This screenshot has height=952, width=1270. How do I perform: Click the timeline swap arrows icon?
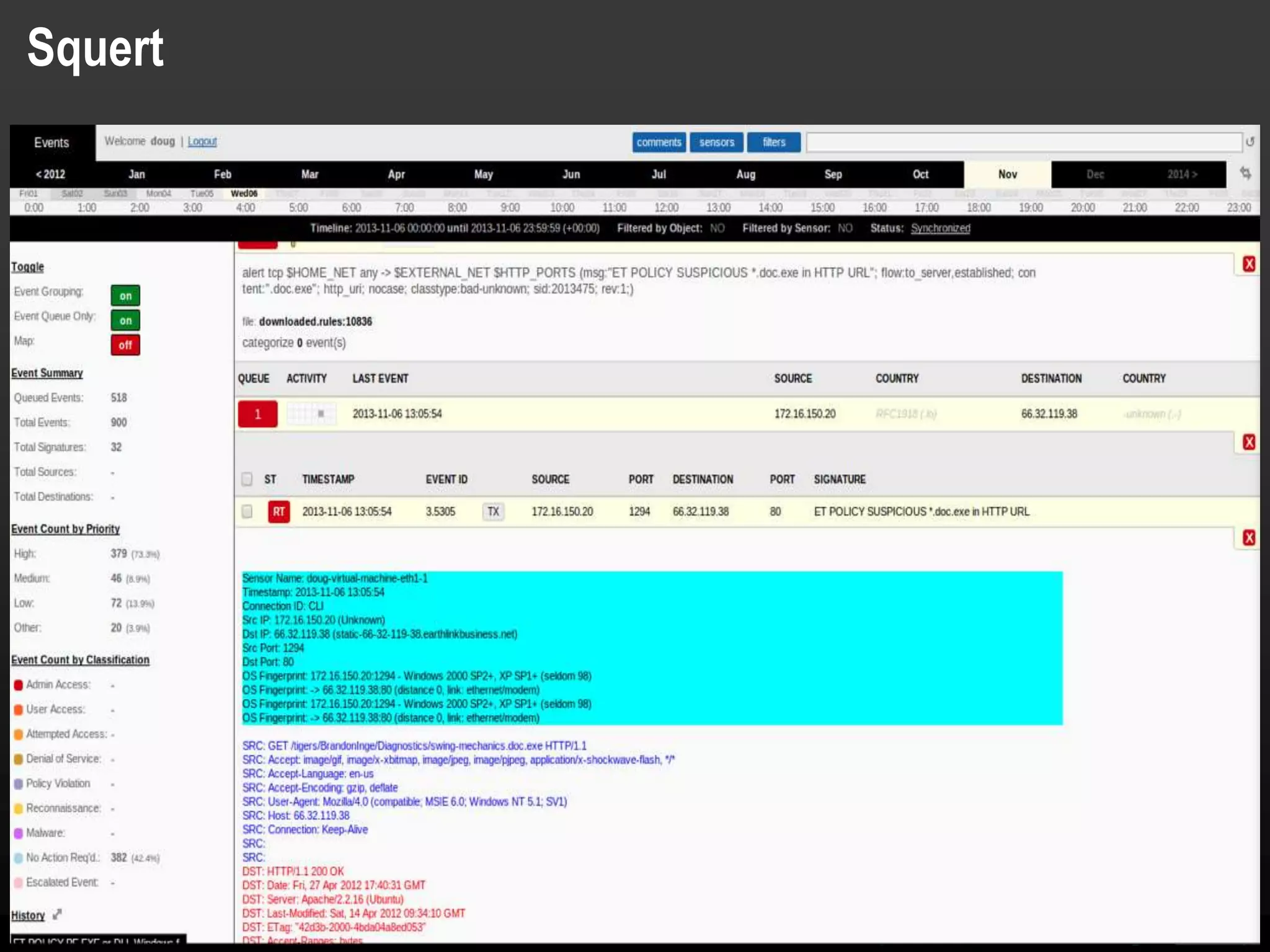coord(1245,174)
